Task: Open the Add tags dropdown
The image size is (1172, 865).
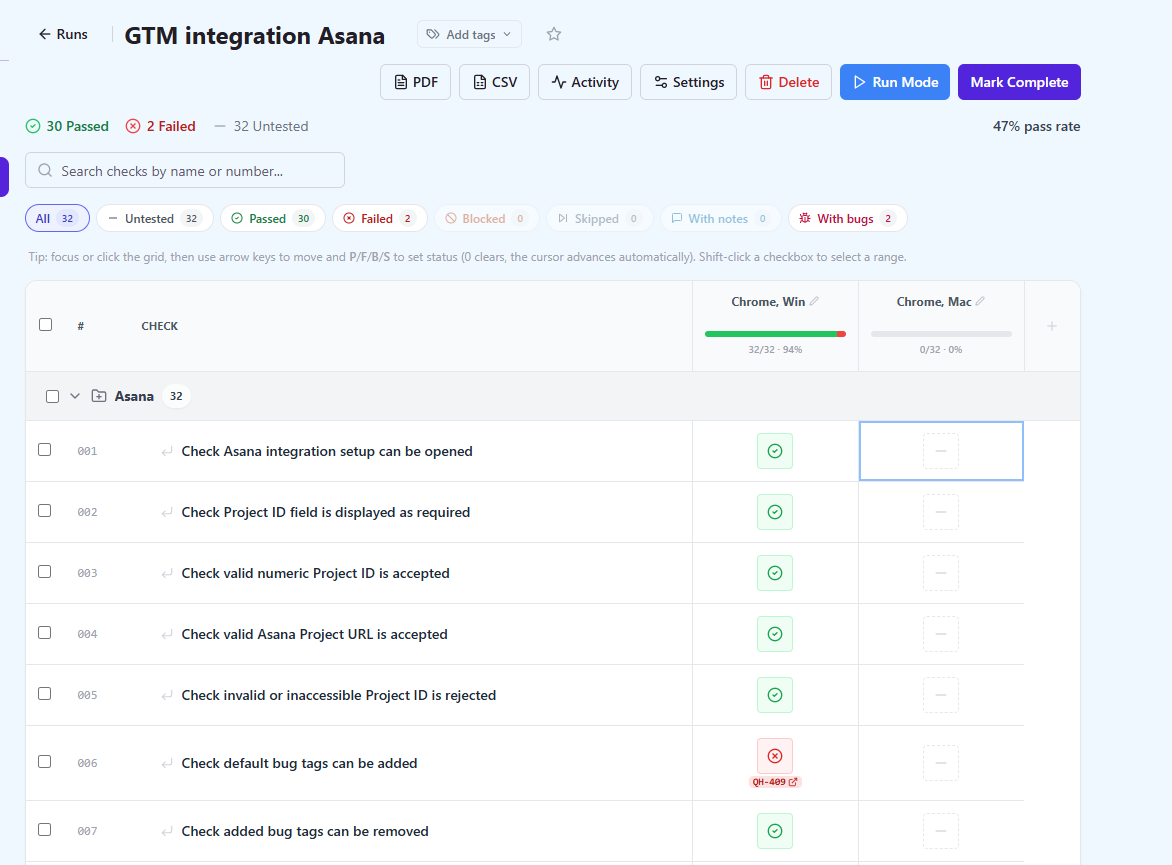Action: click(469, 34)
